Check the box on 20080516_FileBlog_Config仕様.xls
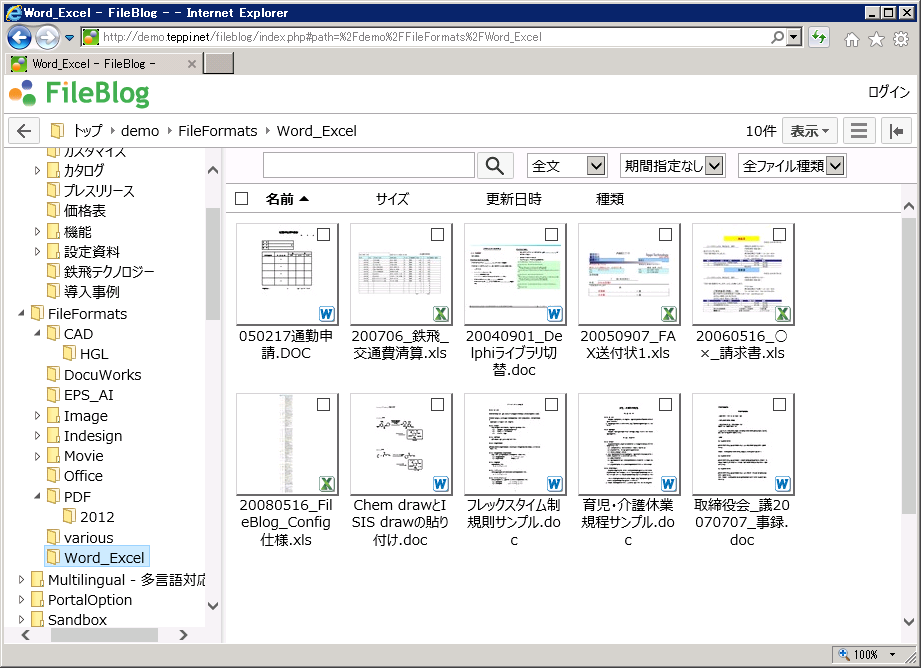The width and height of the screenshot is (921, 668). [x=324, y=404]
